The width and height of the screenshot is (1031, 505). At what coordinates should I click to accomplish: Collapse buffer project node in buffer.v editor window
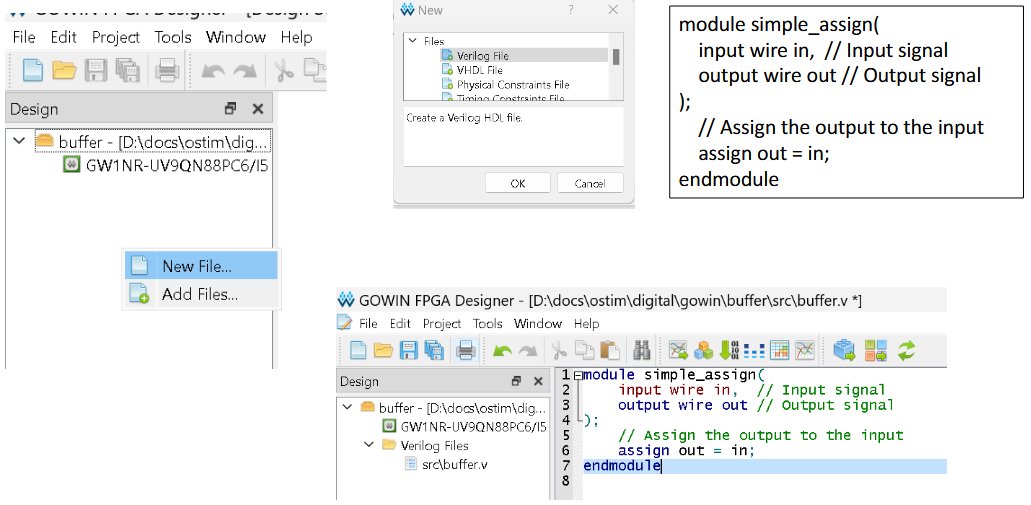click(x=347, y=407)
